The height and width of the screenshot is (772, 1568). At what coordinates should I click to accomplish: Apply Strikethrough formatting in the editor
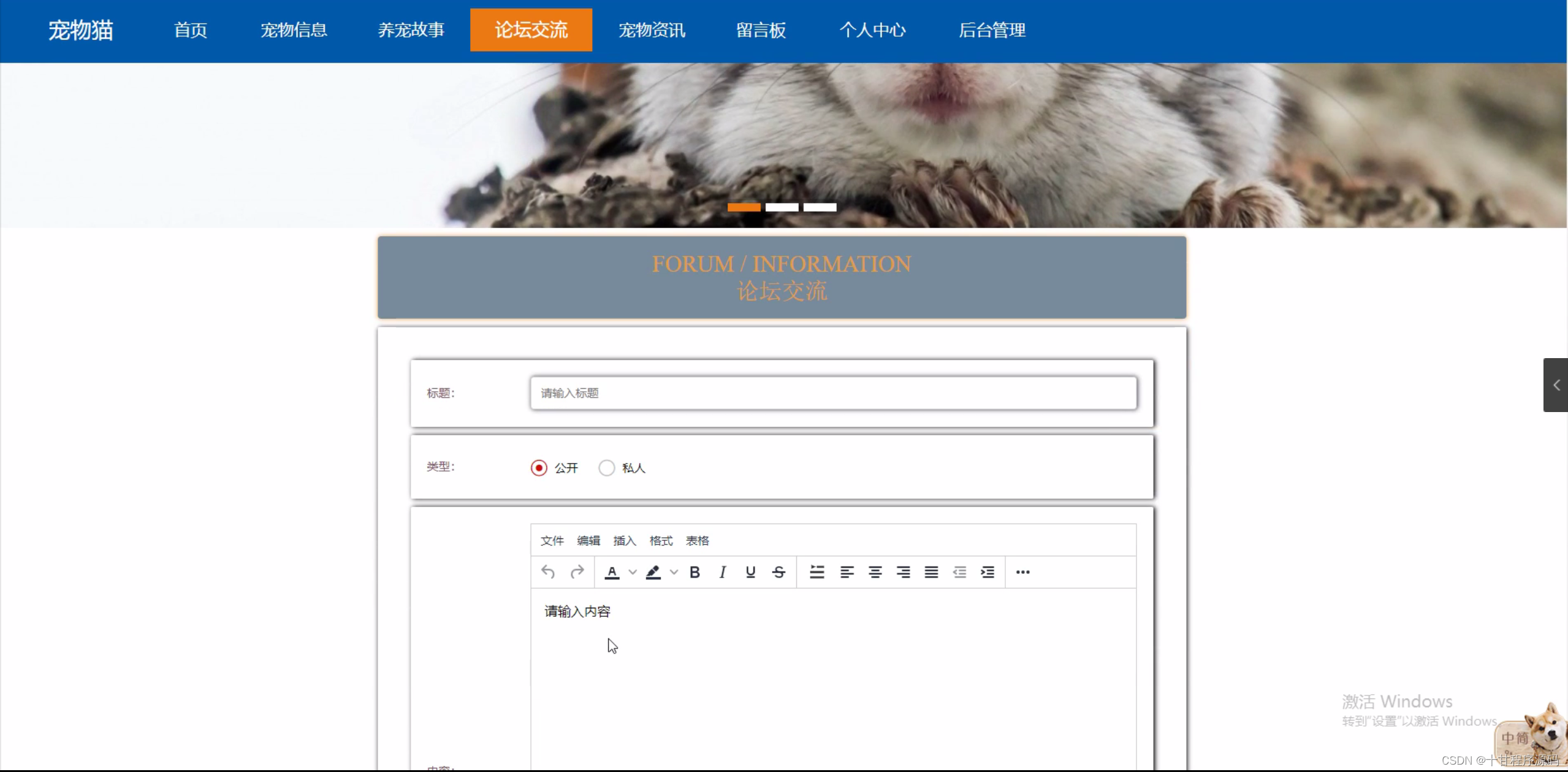(x=778, y=572)
